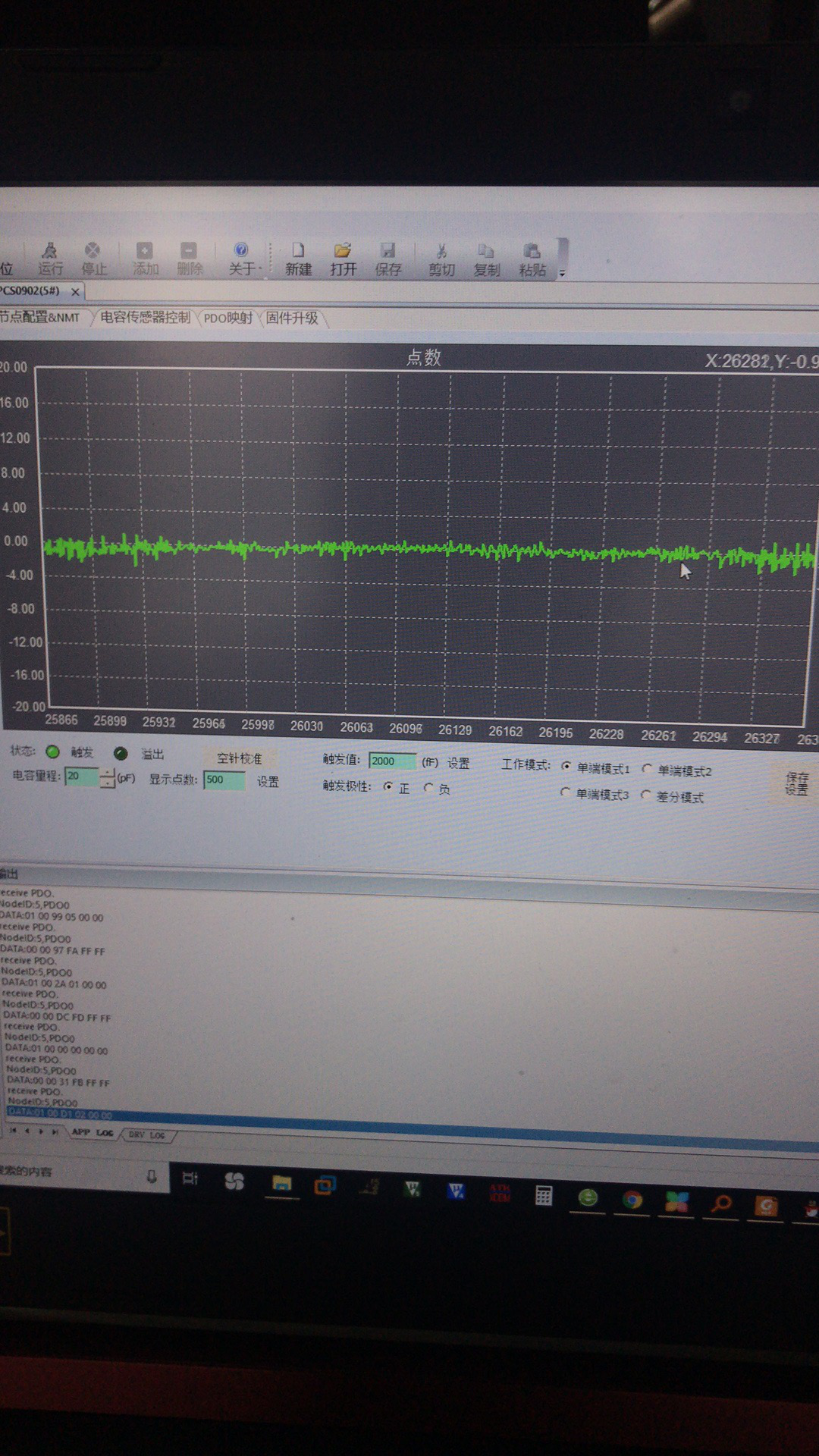Choose 单端模式3 working mode
The height and width of the screenshot is (1456, 819).
point(565,792)
